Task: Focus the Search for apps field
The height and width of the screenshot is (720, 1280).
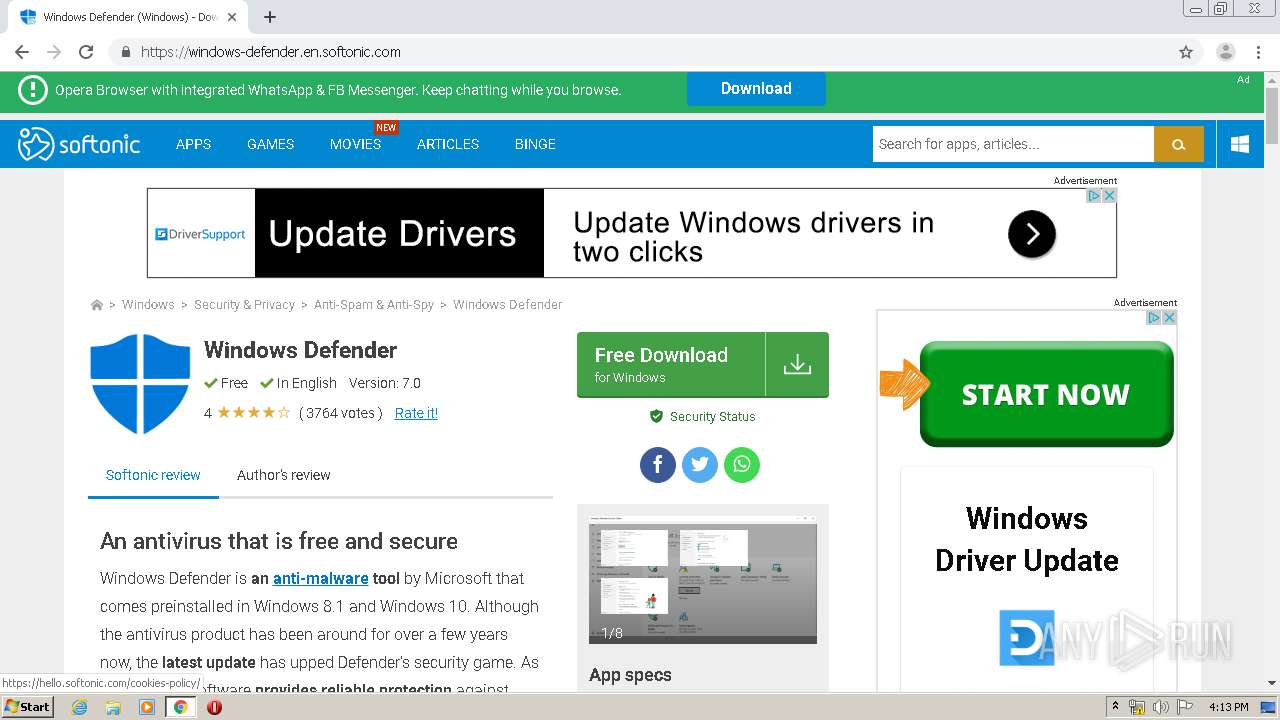Action: click(x=1013, y=144)
